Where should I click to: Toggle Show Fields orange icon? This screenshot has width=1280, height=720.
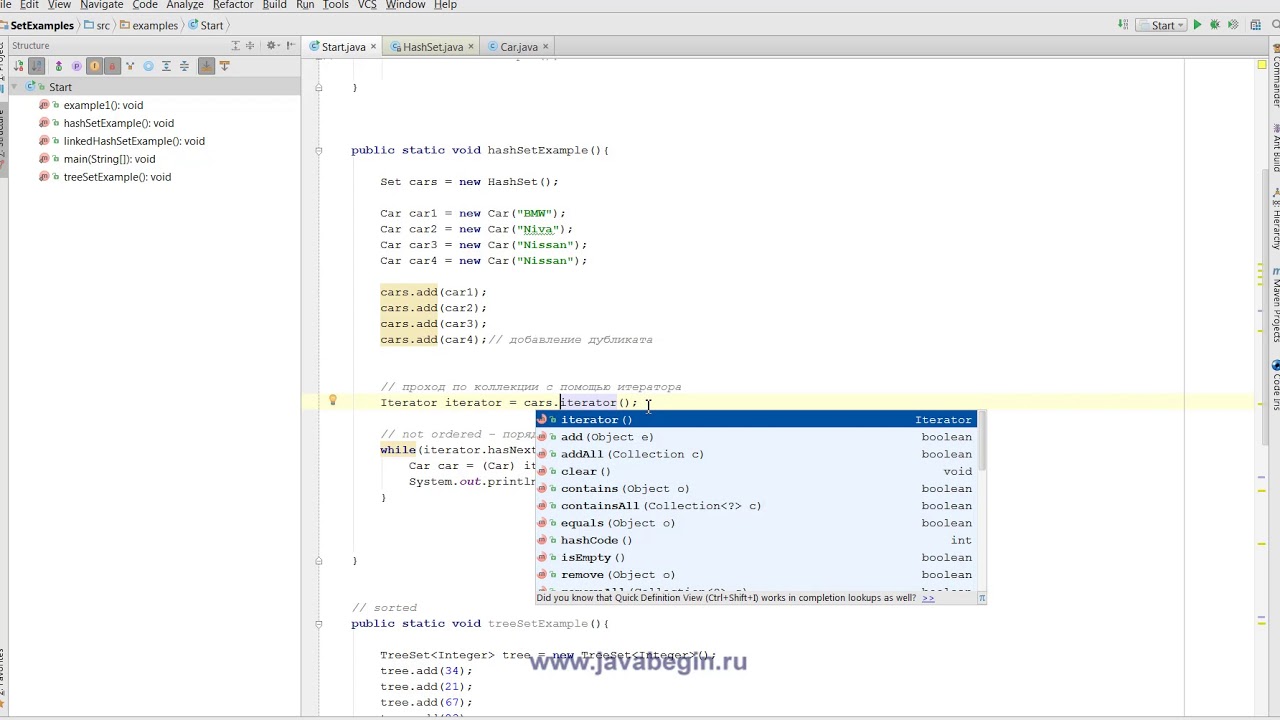pos(94,66)
